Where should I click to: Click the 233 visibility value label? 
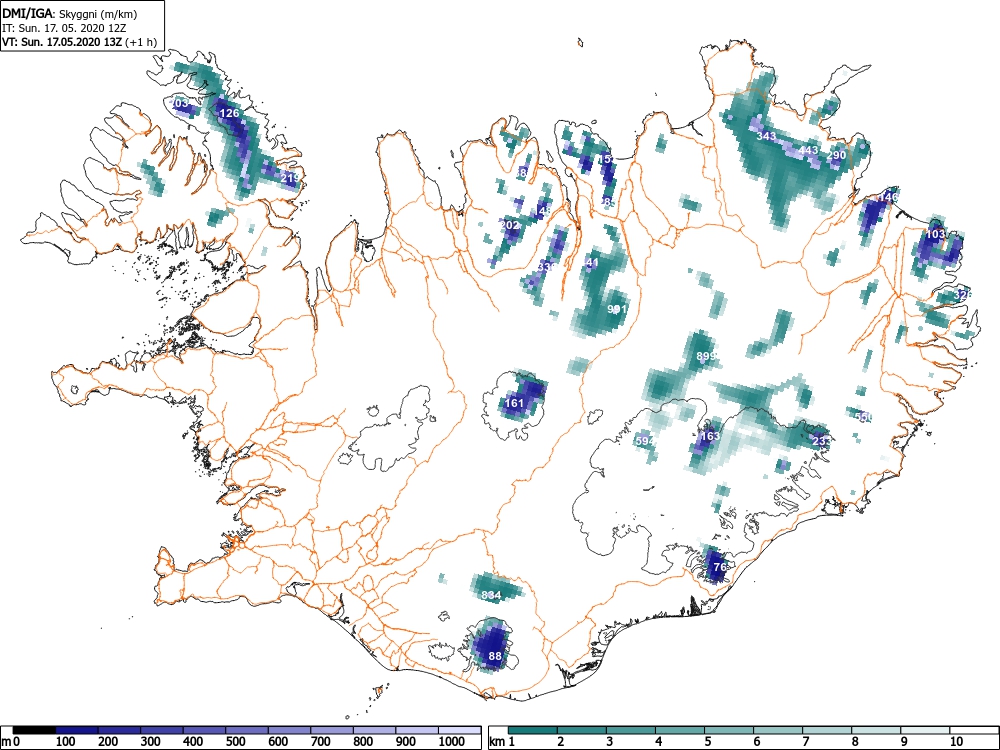821,441
